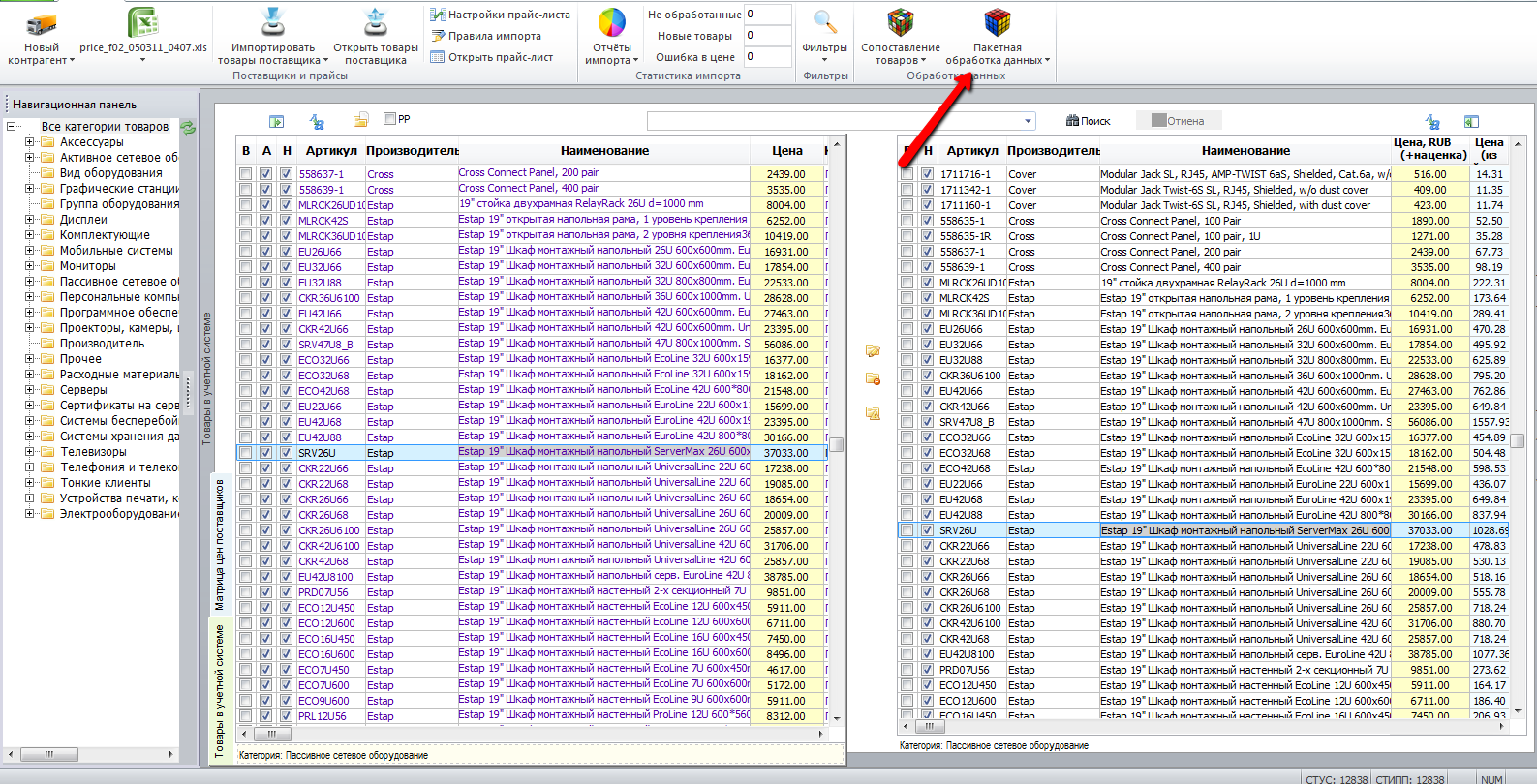The width and height of the screenshot is (1537, 784).
Task: Click Открыть товары поставщика icon
Action: pos(376,23)
